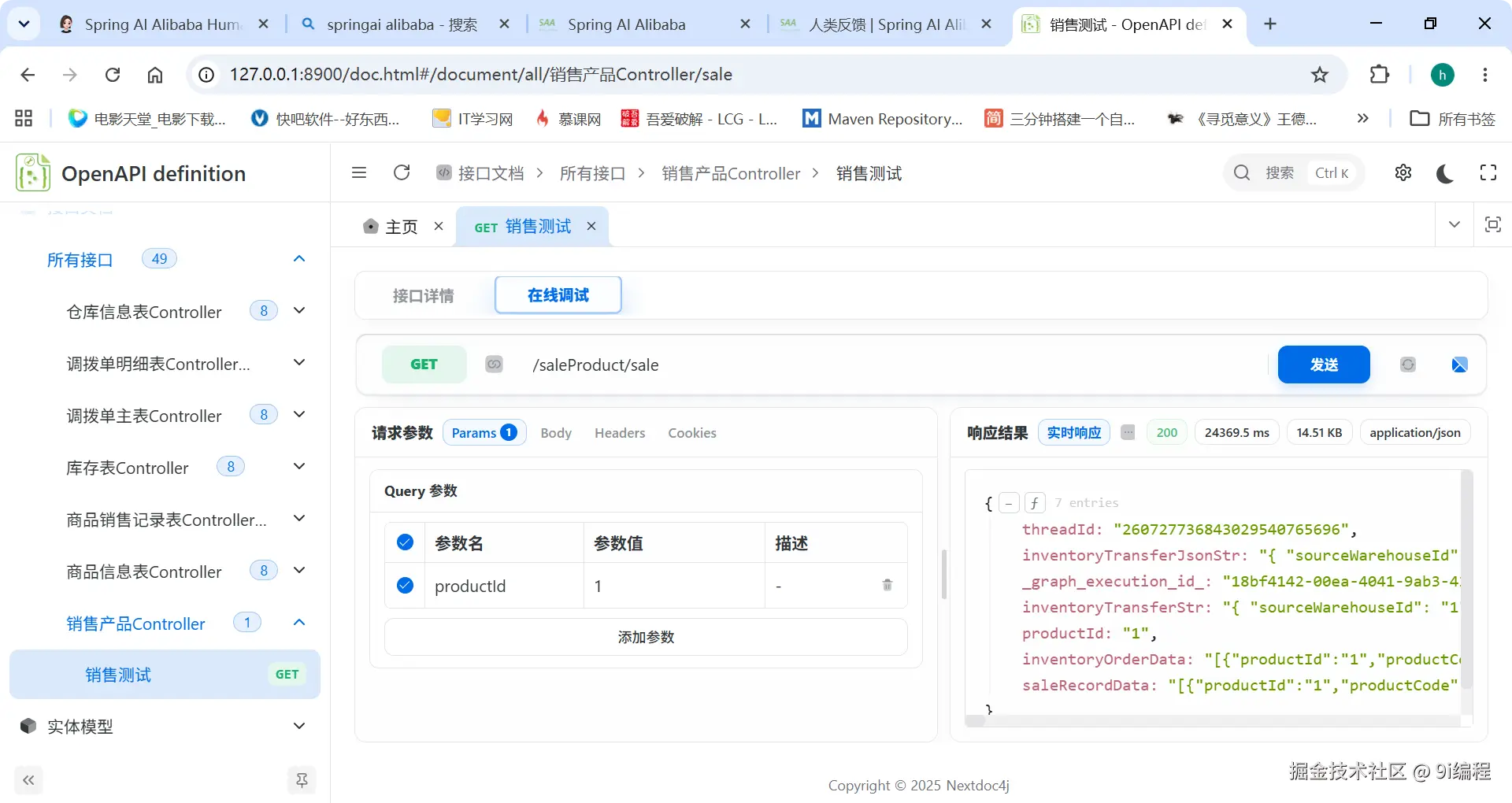
Task: Click the reset icon beside send button
Action: click(x=1408, y=364)
